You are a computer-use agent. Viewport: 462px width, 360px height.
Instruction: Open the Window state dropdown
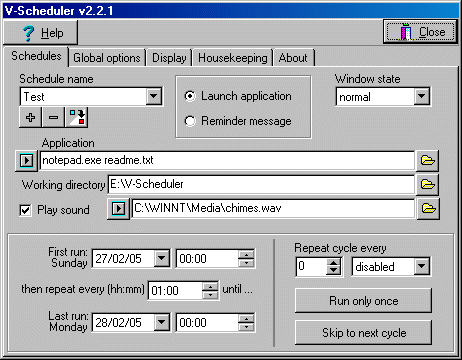coord(422,97)
